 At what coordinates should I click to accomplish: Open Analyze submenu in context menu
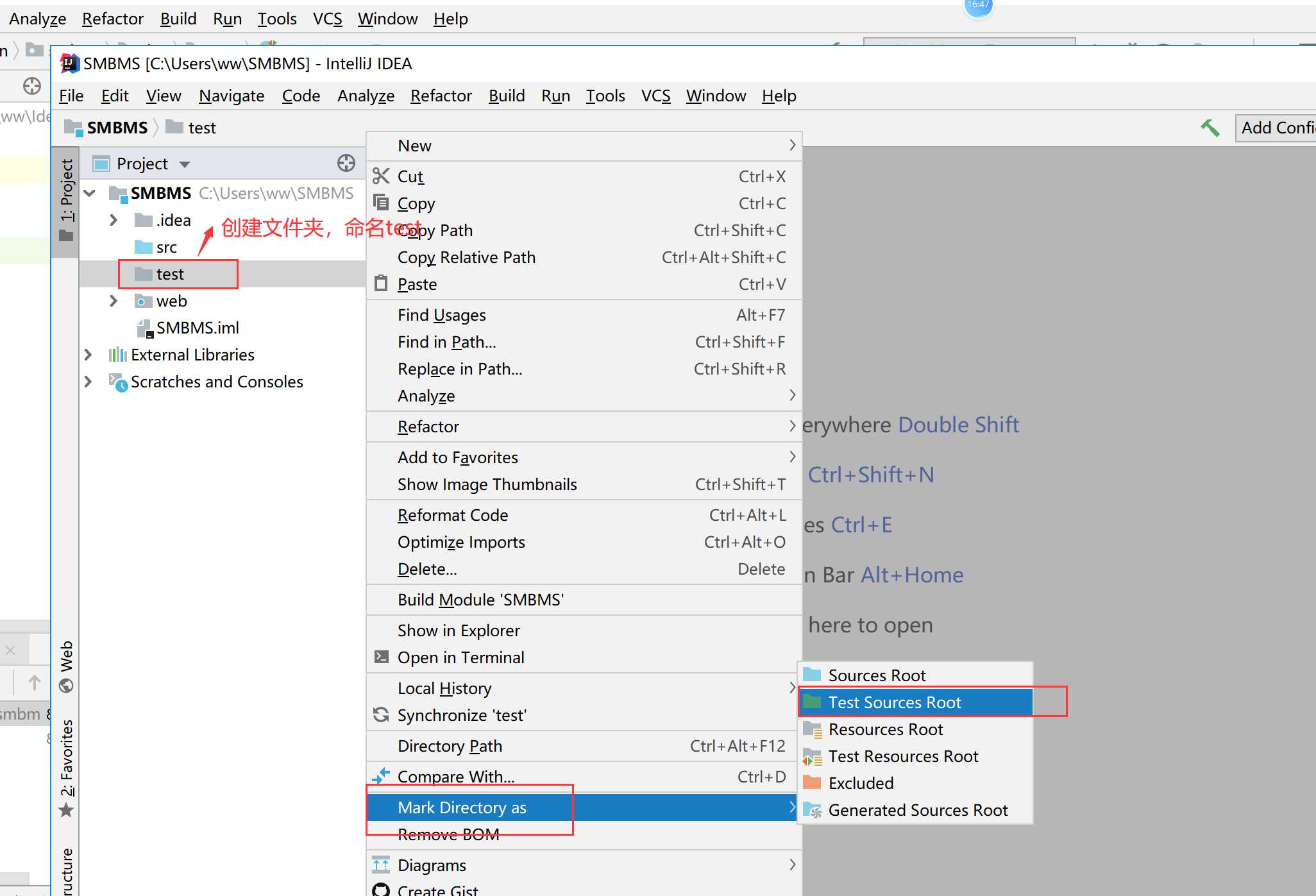tap(584, 396)
